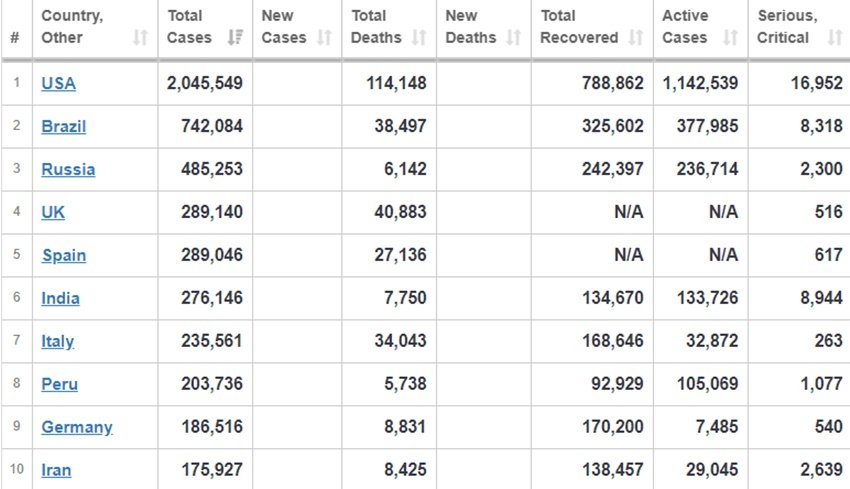Click New Deaths sort arrows
This screenshot has height=489, width=850.
coord(513,37)
